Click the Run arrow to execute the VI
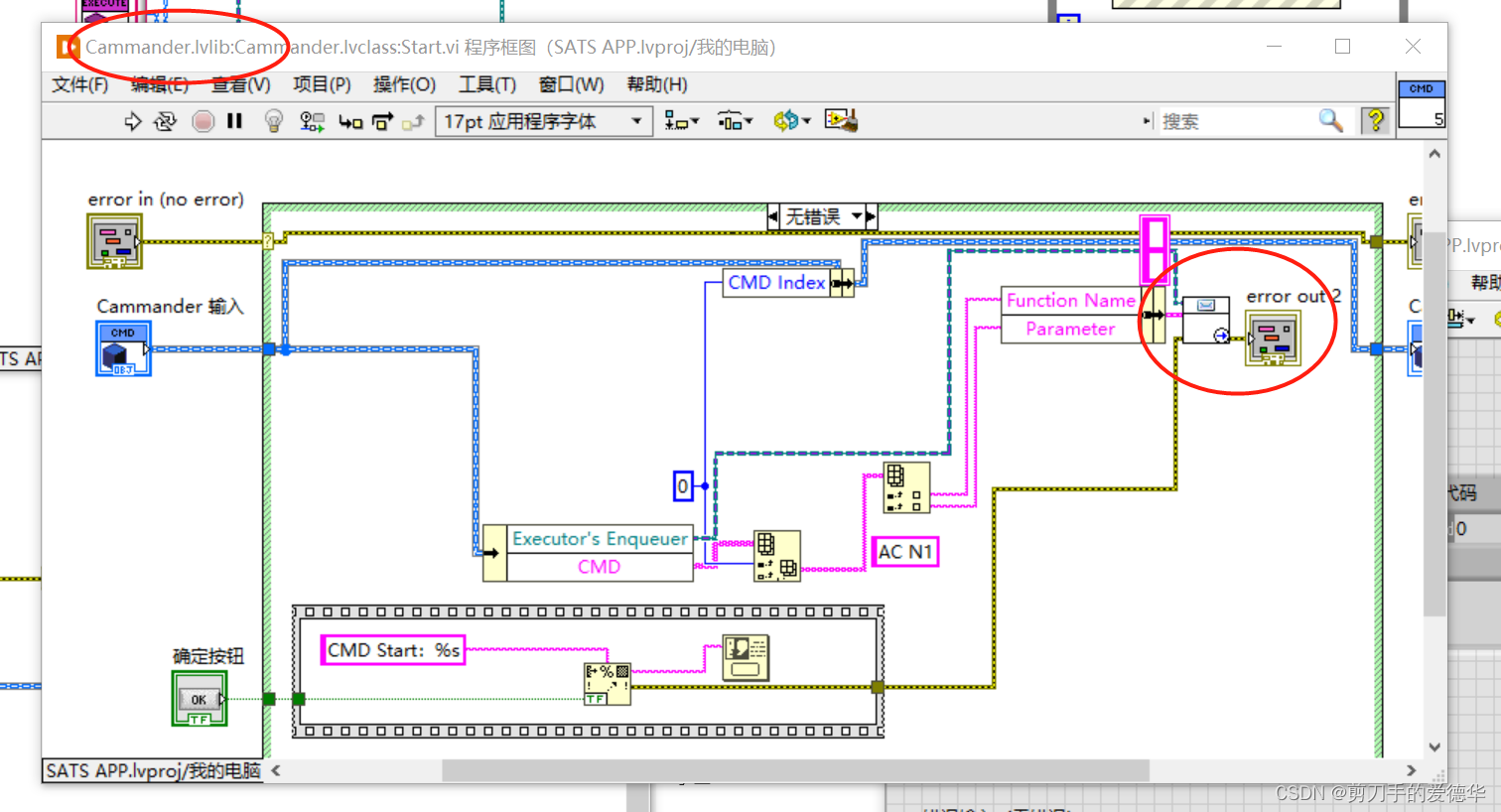The width and height of the screenshot is (1501, 812). pos(133,120)
